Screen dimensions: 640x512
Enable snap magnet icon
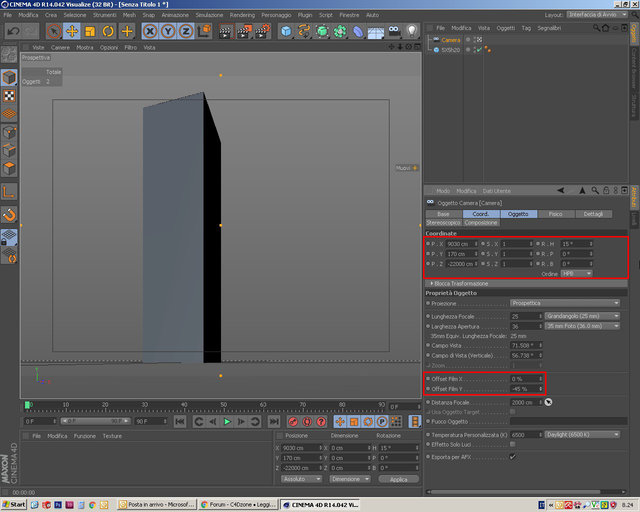point(9,214)
